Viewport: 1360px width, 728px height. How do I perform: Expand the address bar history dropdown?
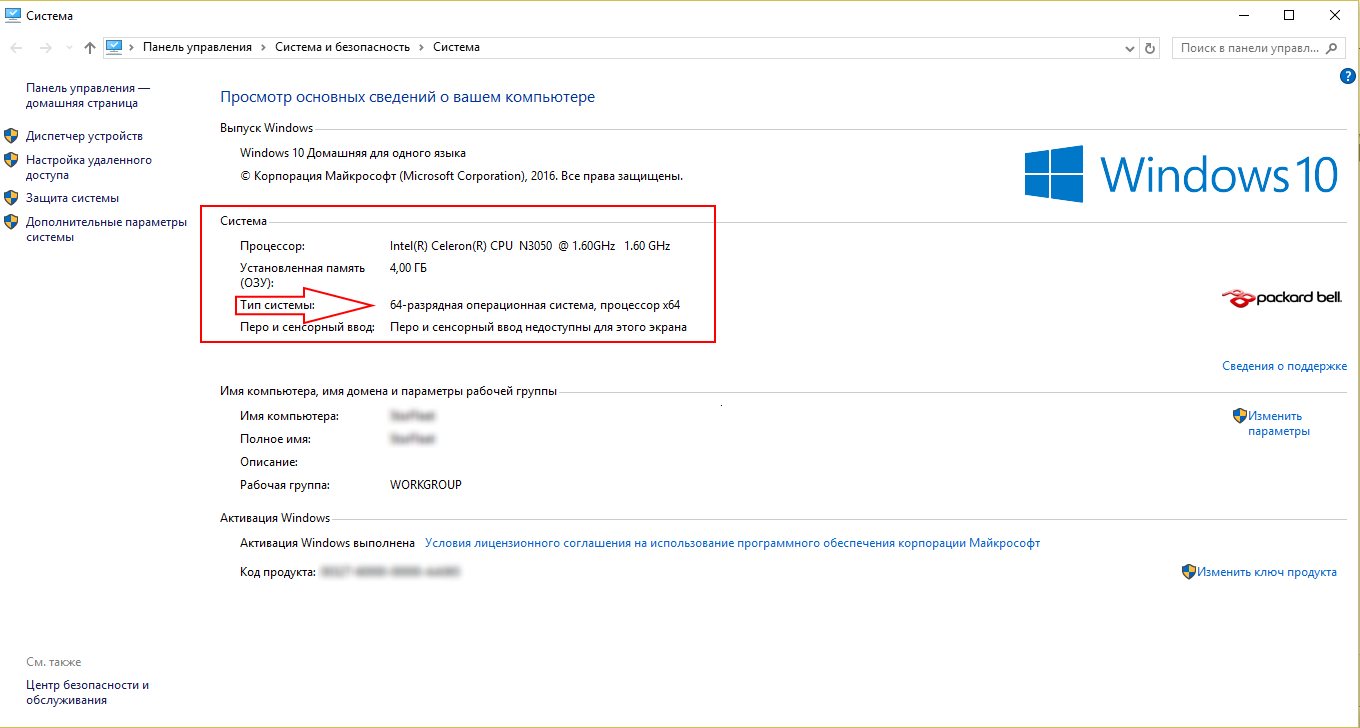(x=1130, y=48)
